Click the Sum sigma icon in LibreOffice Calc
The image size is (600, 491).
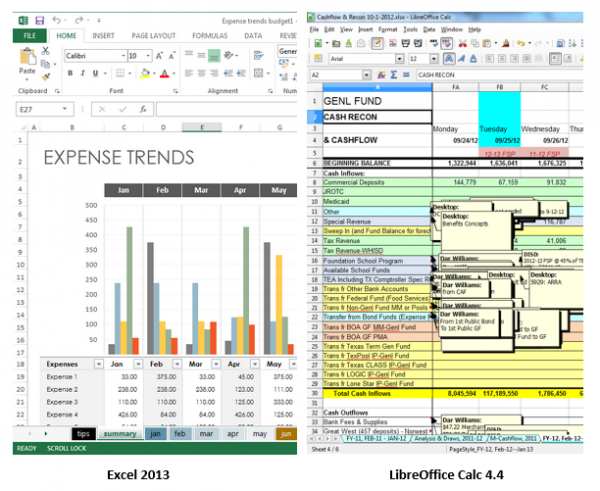tap(396, 76)
